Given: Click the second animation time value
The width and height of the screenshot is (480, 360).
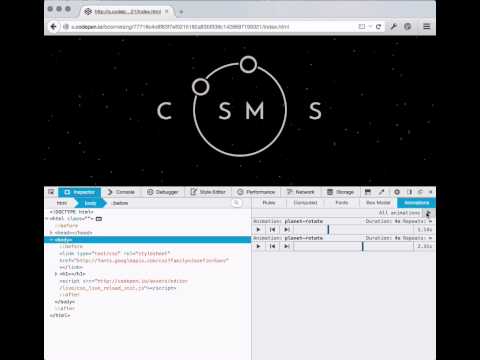Looking at the screenshot, I should pyautogui.click(x=425, y=246).
